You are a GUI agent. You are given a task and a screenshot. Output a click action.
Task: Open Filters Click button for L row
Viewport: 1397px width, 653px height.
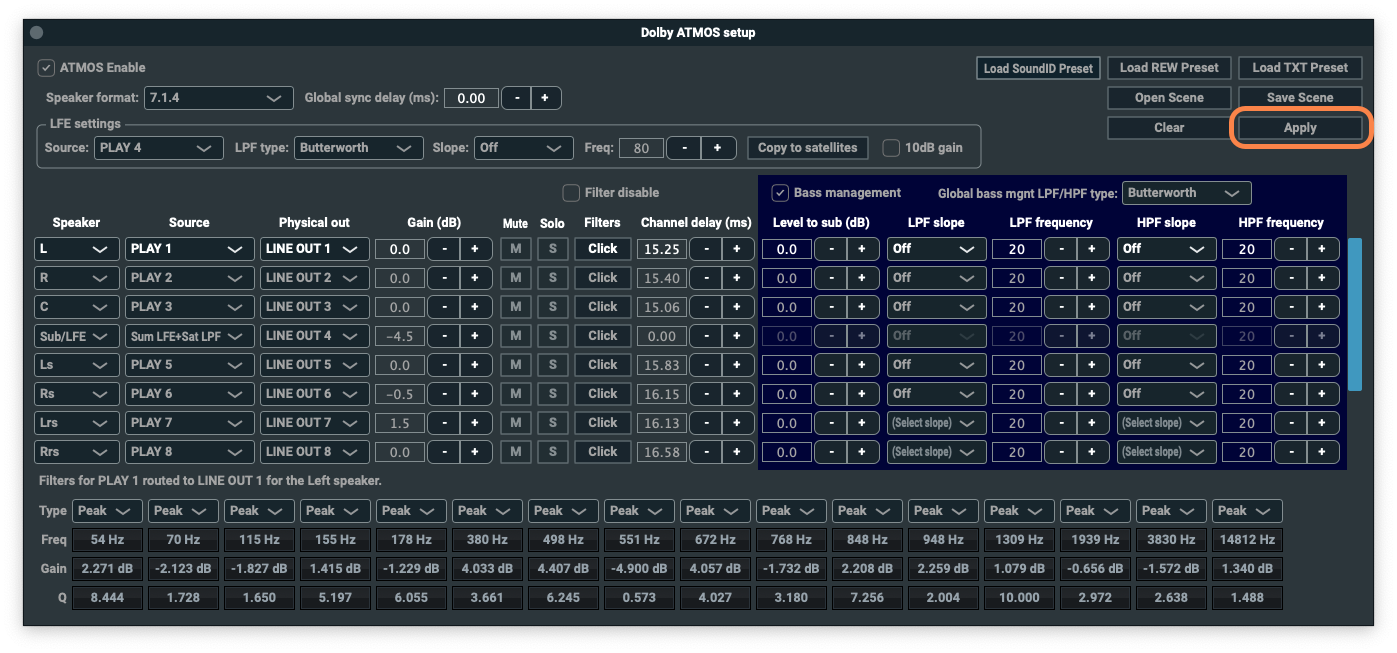[x=603, y=249]
